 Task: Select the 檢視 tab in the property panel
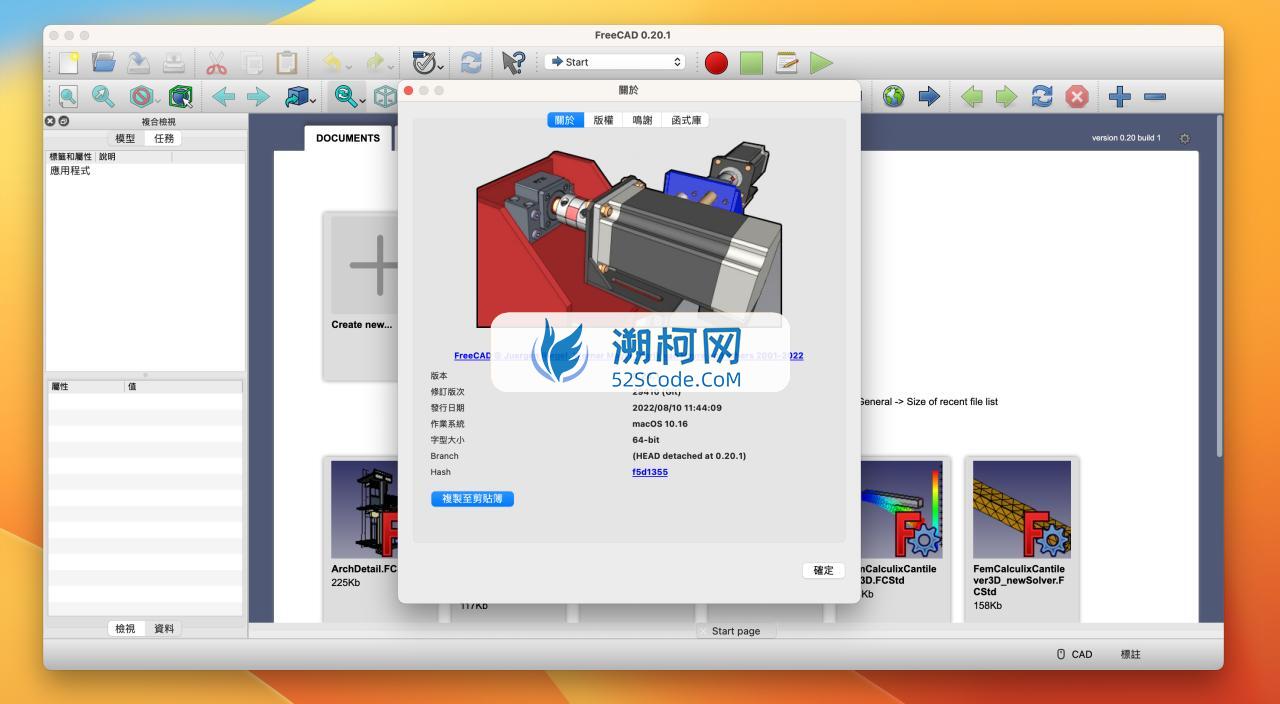[x=125, y=629]
